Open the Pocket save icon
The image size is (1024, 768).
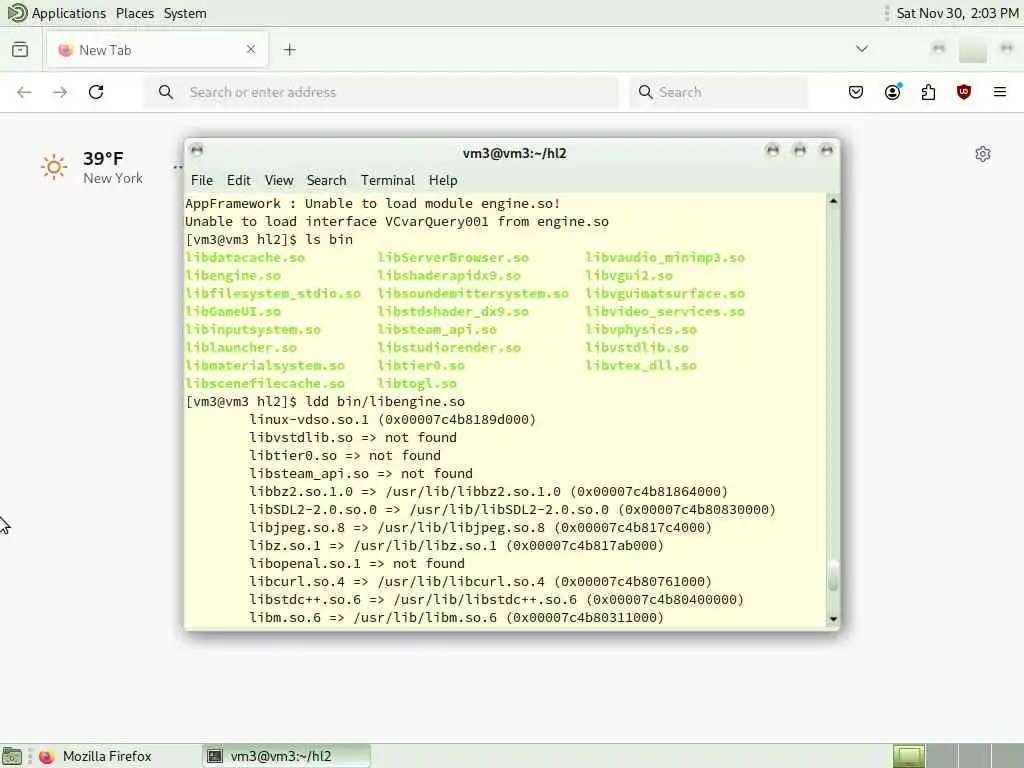tap(856, 92)
